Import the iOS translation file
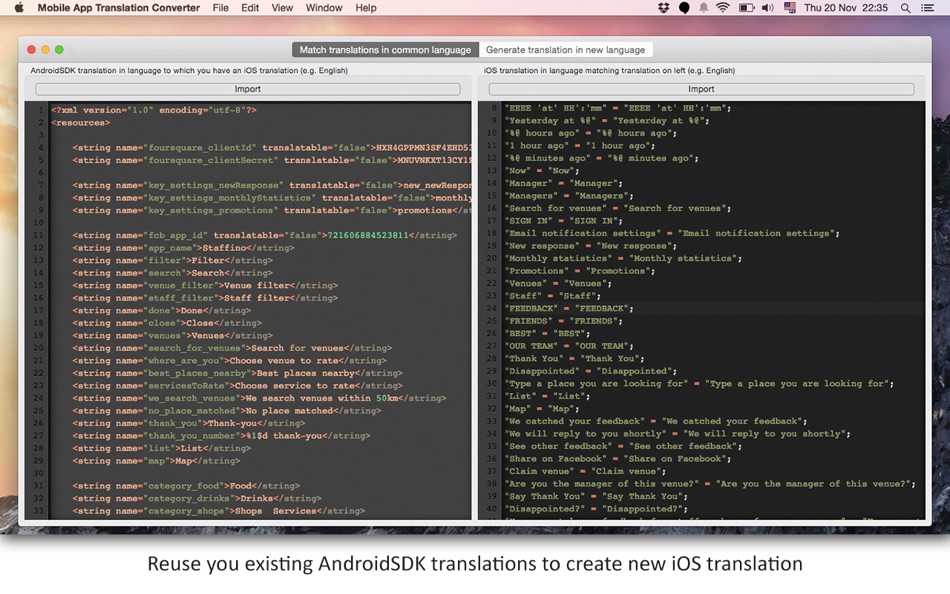 tap(701, 89)
